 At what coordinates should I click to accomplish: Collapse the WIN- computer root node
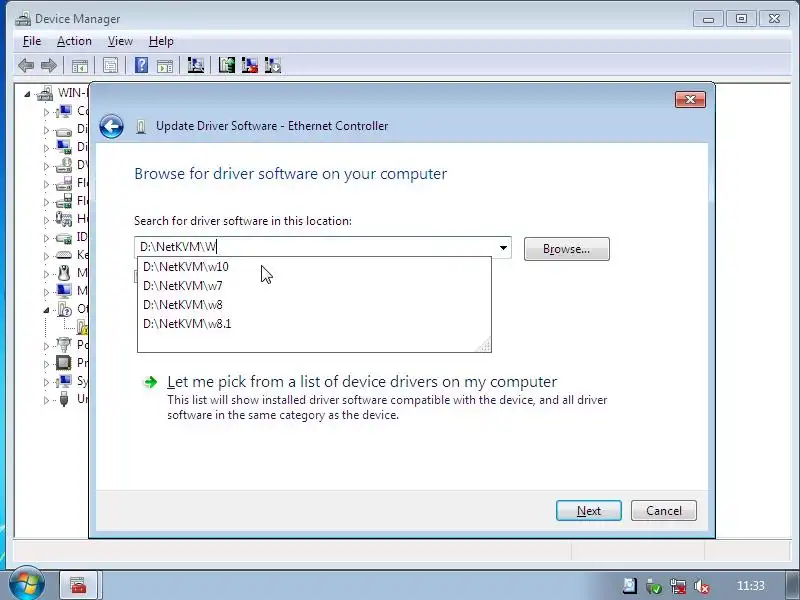click(28, 94)
